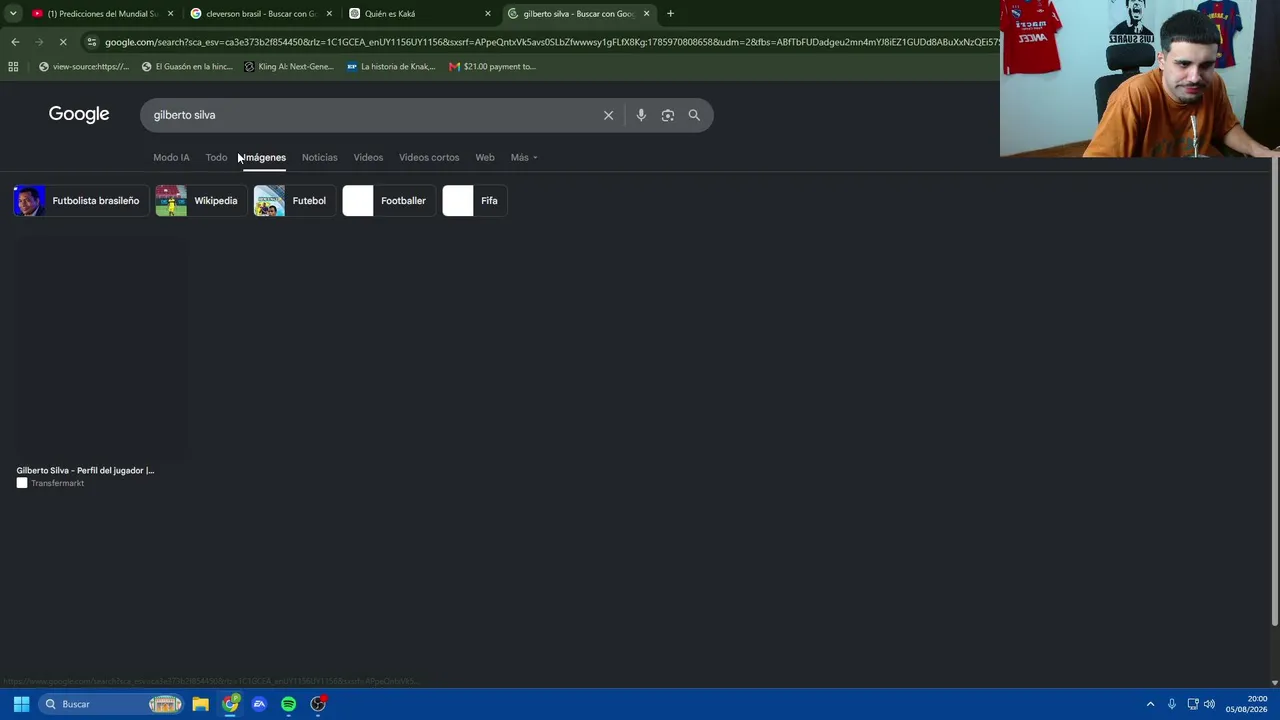The width and height of the screenshot is (1280, 720).
Task: Open the $21.00 payment to... Gmail bookmark
Action: coord(492,67)
